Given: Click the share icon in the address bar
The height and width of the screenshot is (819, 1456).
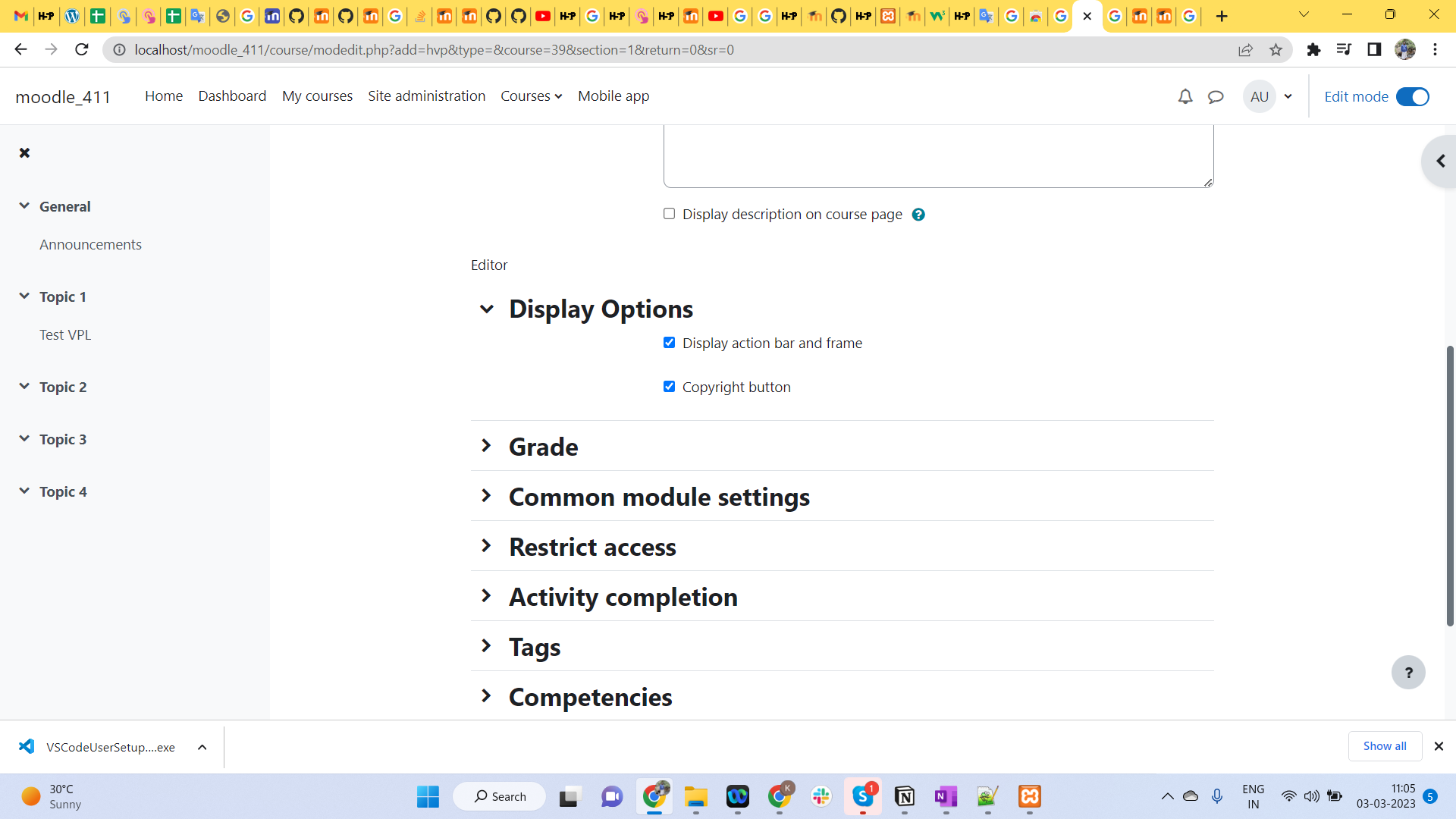Looking at the screenshot, I should coord(1246,49).
